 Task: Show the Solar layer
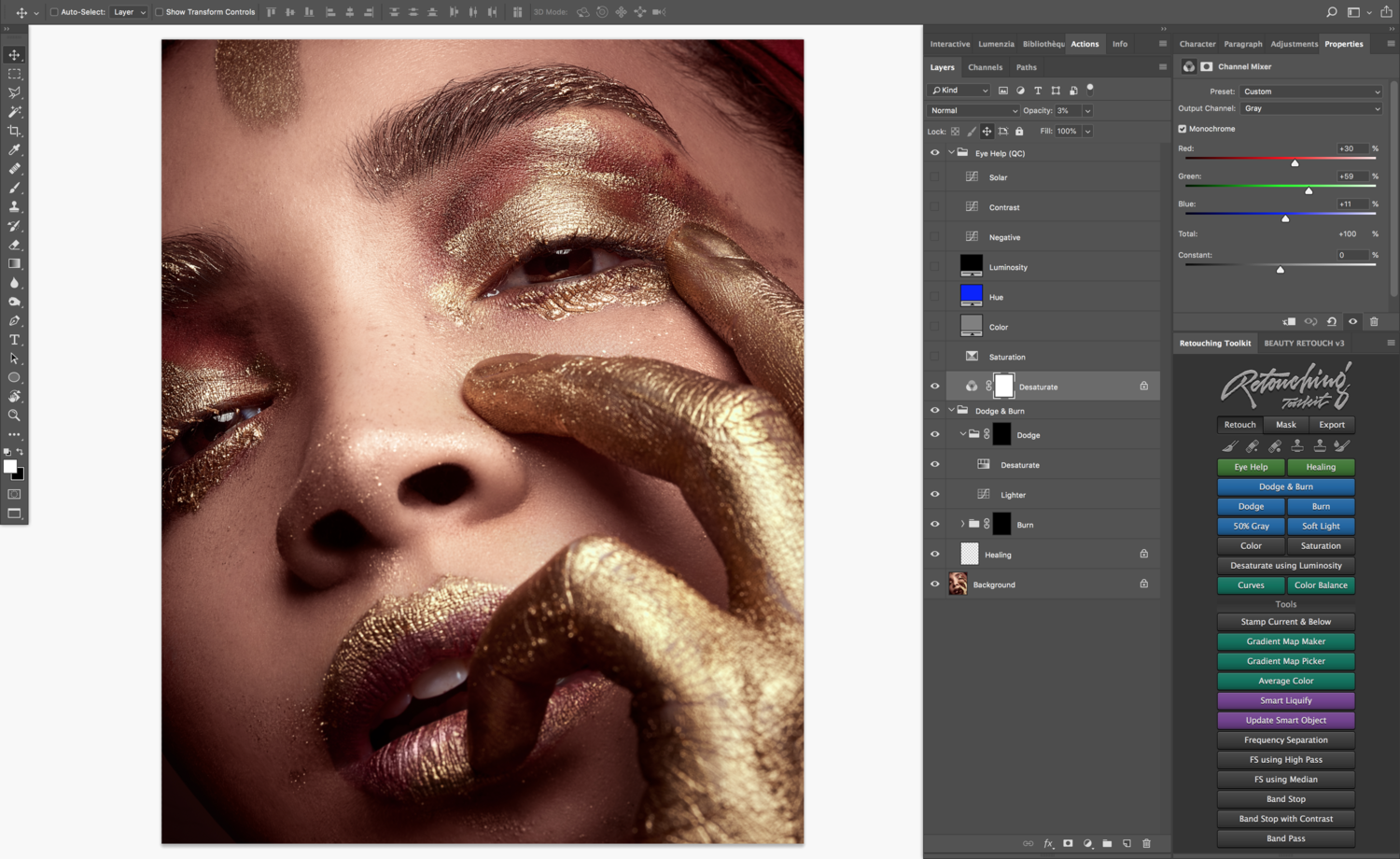[934, 176]
